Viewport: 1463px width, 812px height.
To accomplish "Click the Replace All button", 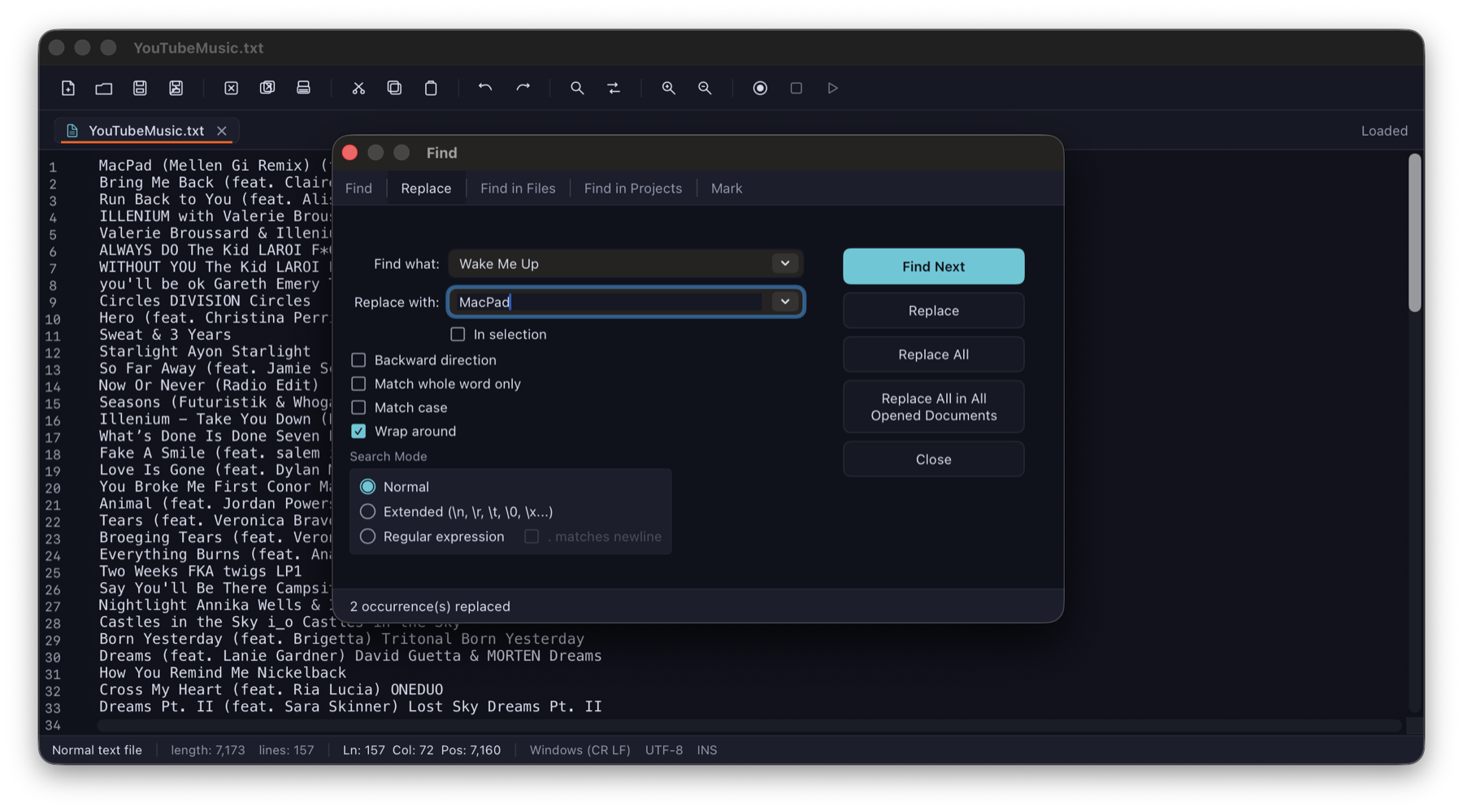I will [932, 354].
